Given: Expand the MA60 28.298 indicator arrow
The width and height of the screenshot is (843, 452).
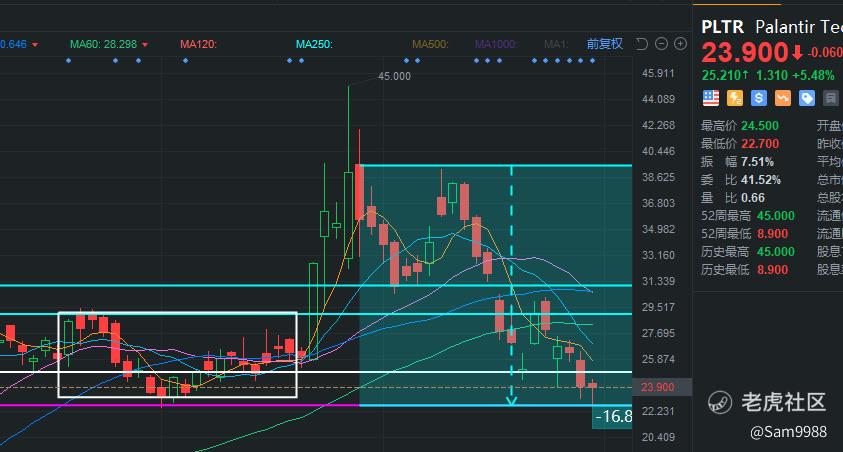Looking at the screenshot, I should click(x=145, y=45).
